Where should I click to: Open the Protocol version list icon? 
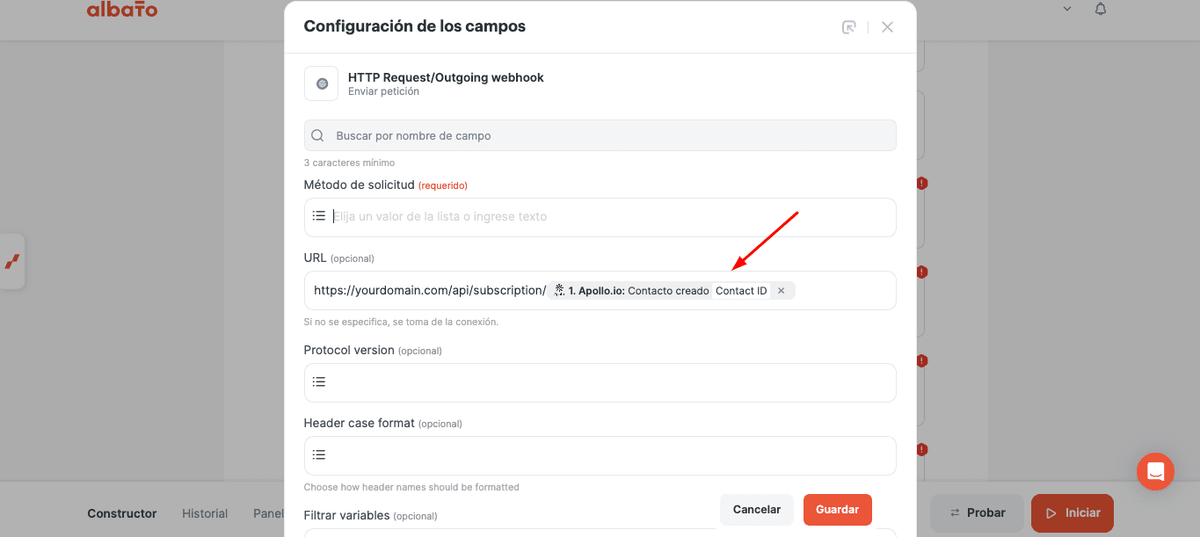click(319, 382)
